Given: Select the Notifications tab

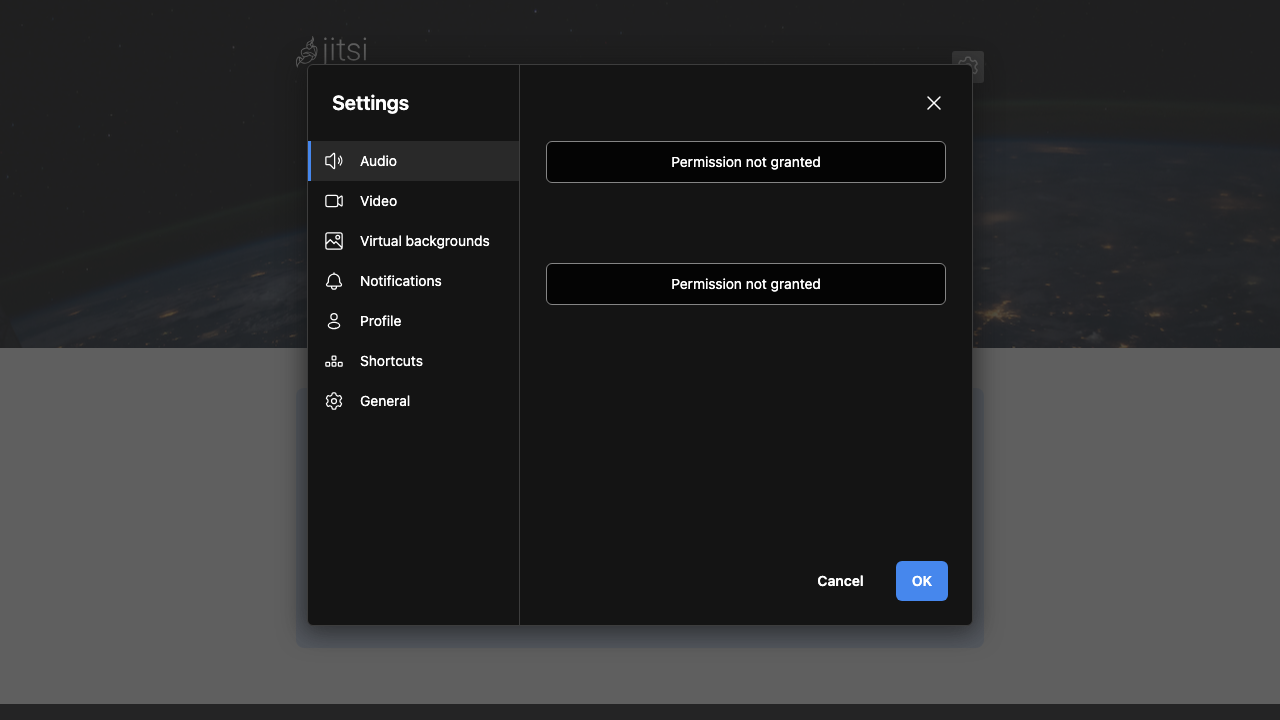Looking at the screenshot, I should click(x=413, y=281).
